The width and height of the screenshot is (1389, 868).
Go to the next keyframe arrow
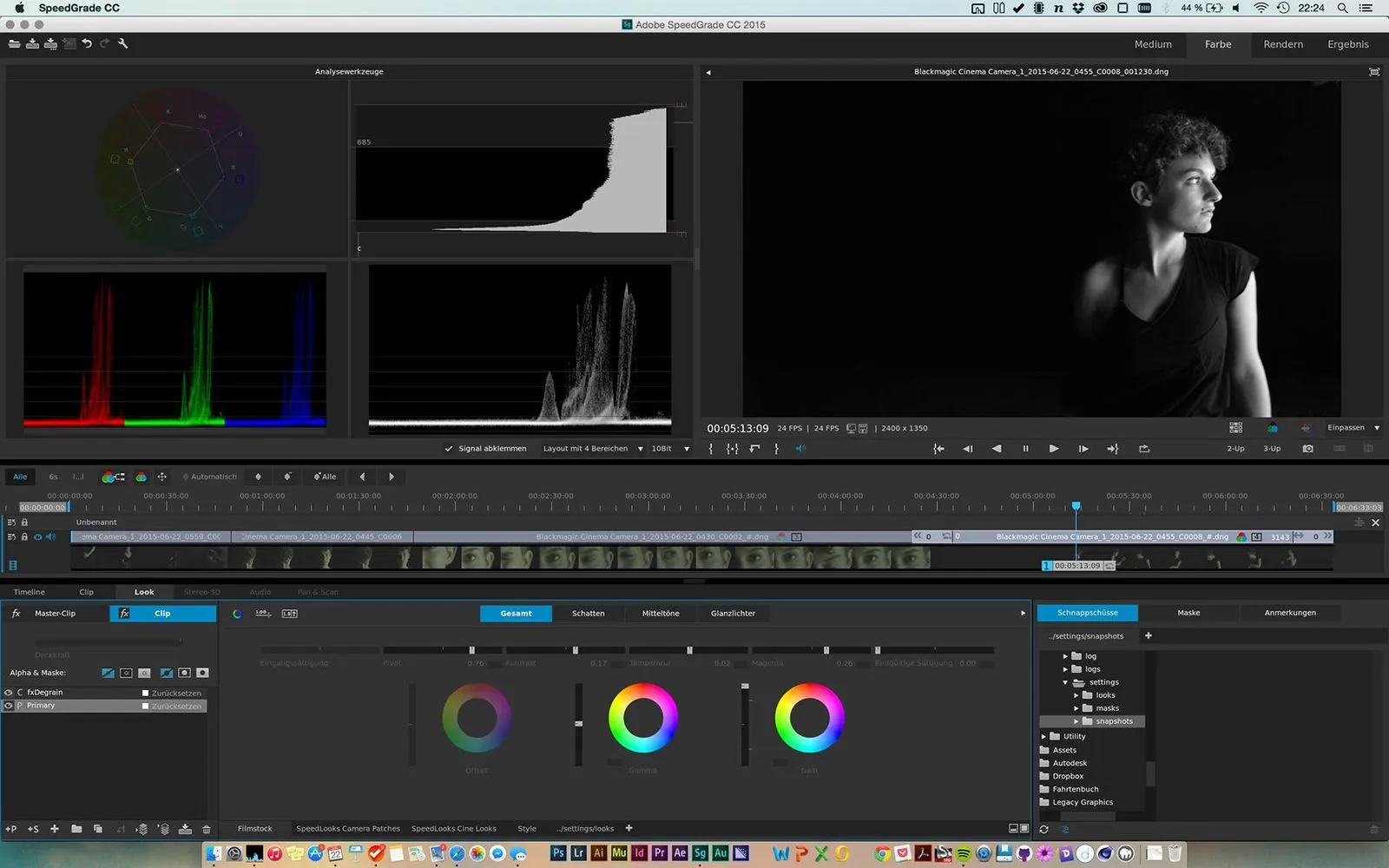tap(392, 477)
